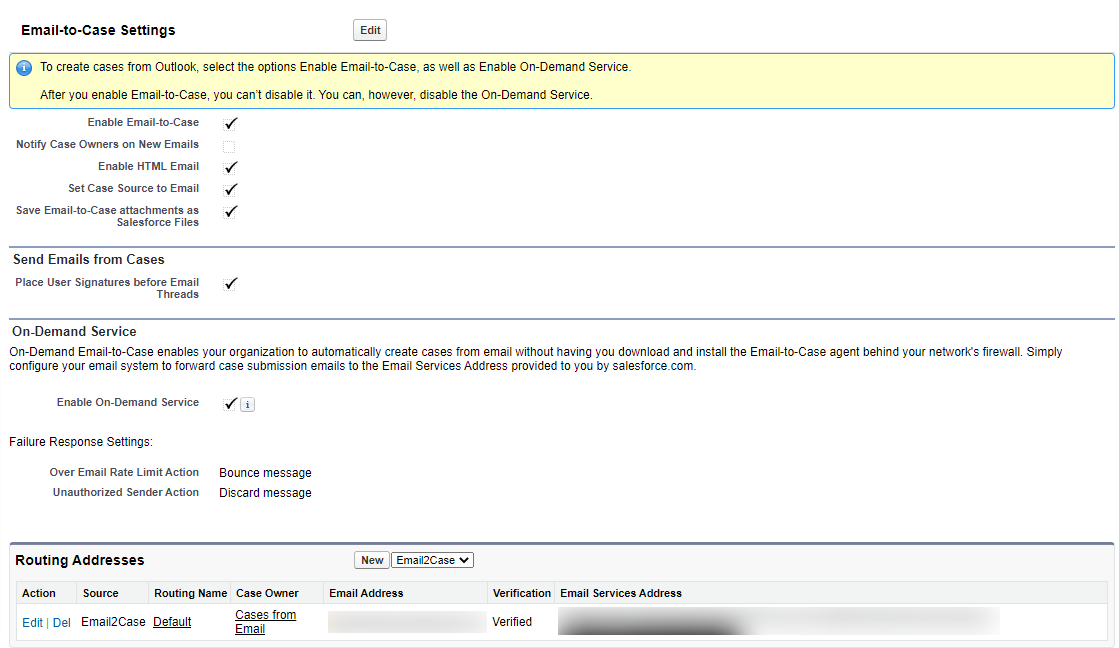Click the Email Address column header
This screenshot has height=648, width=1119.
coord(366,593)
